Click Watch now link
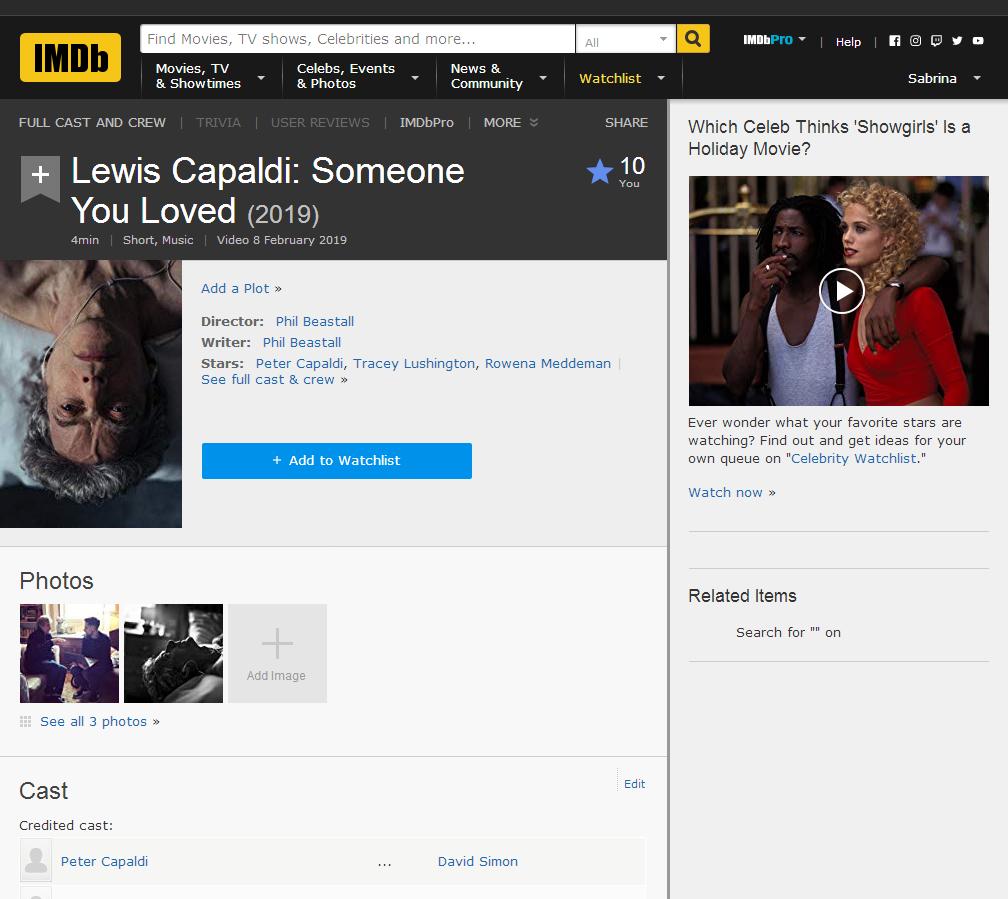The width and height of the screenshot is (1008, 899). pyautogui.click(x=725, y=493)
